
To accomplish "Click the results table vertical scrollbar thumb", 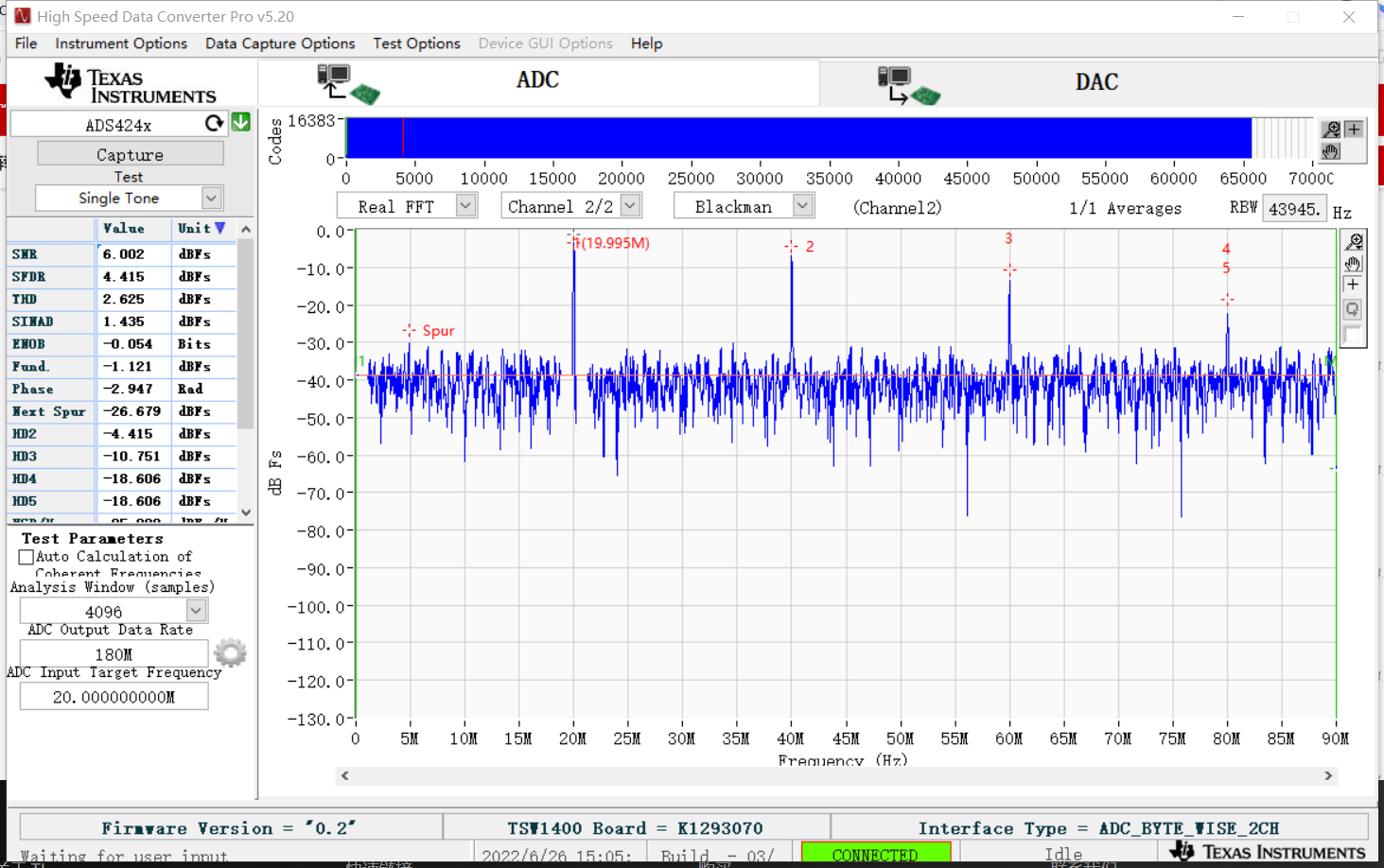I will pos(246,333).
